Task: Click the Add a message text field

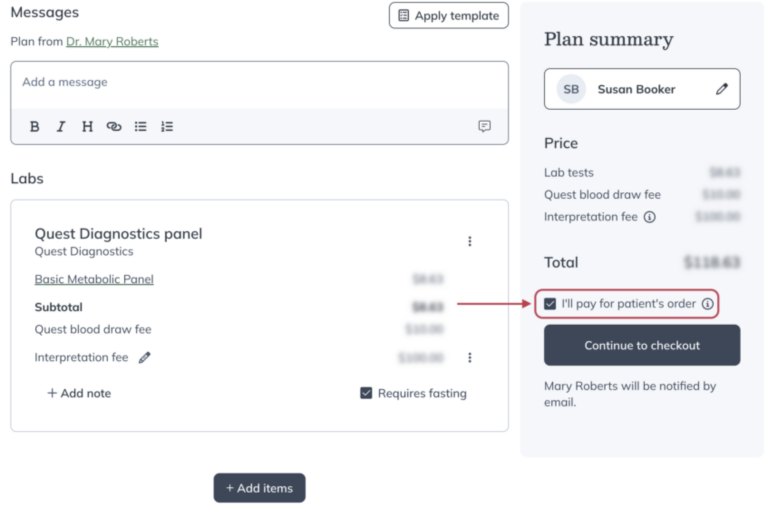Action: [259, 83]
